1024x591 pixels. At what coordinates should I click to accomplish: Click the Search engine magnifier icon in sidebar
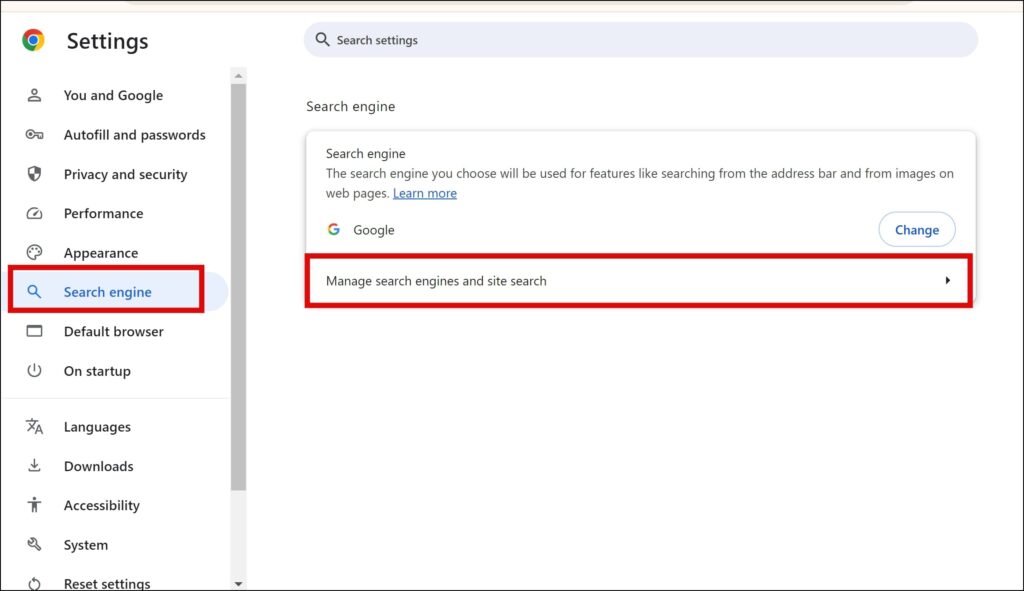coord(34,292)
